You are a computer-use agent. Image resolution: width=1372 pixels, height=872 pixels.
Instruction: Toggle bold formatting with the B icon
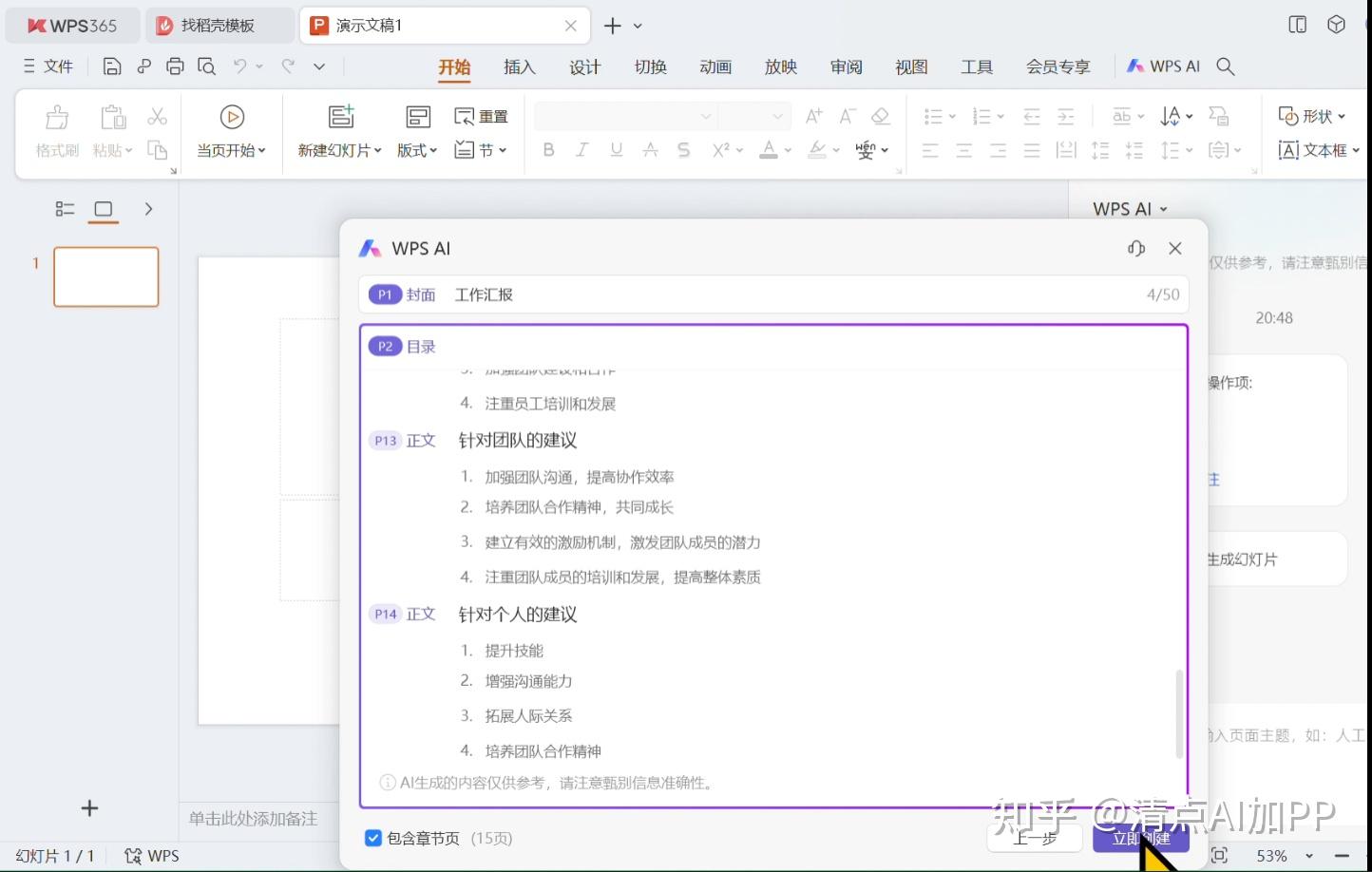click(x=547, y=149)
